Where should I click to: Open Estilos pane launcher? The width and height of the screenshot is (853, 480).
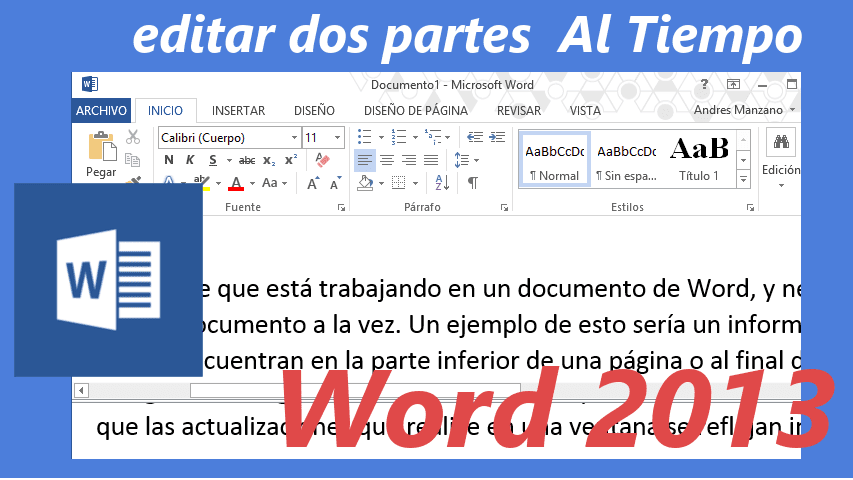click(750, 207)
